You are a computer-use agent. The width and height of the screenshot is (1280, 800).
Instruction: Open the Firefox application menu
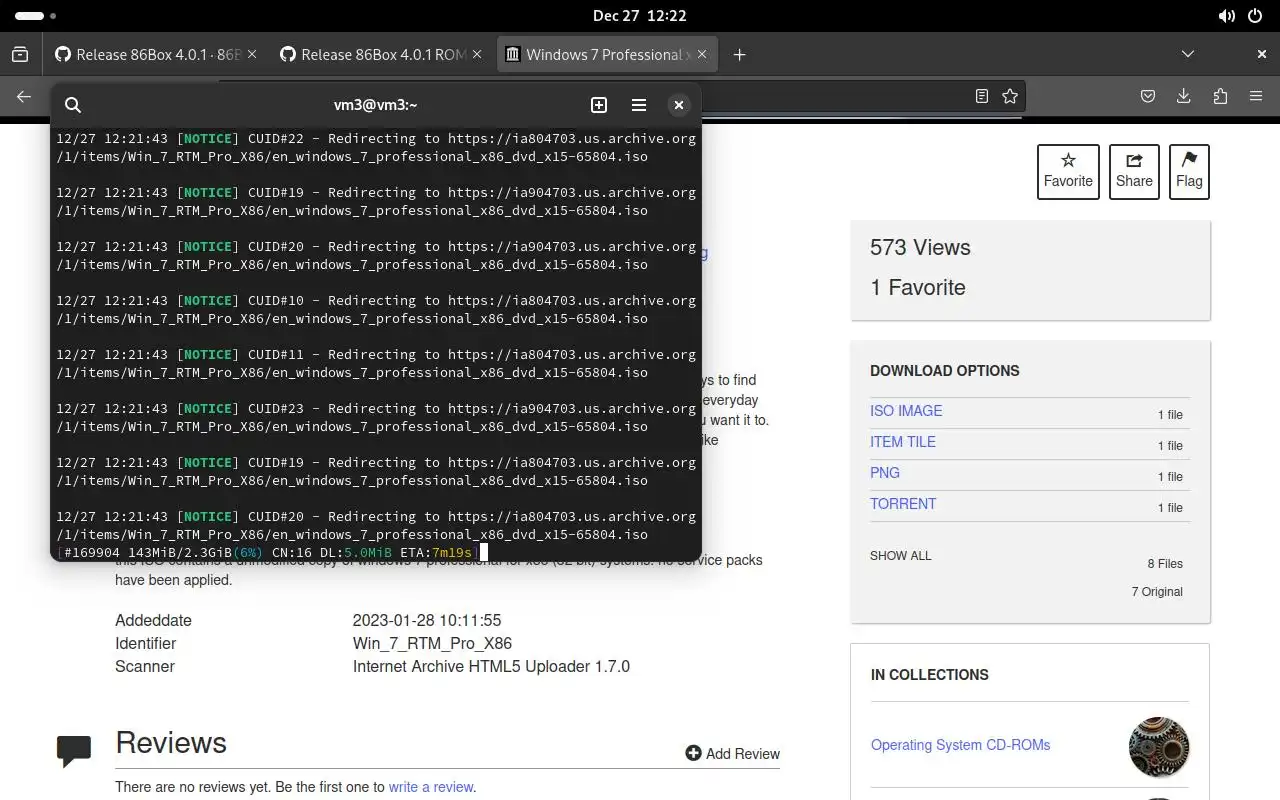pos(1256,96)
